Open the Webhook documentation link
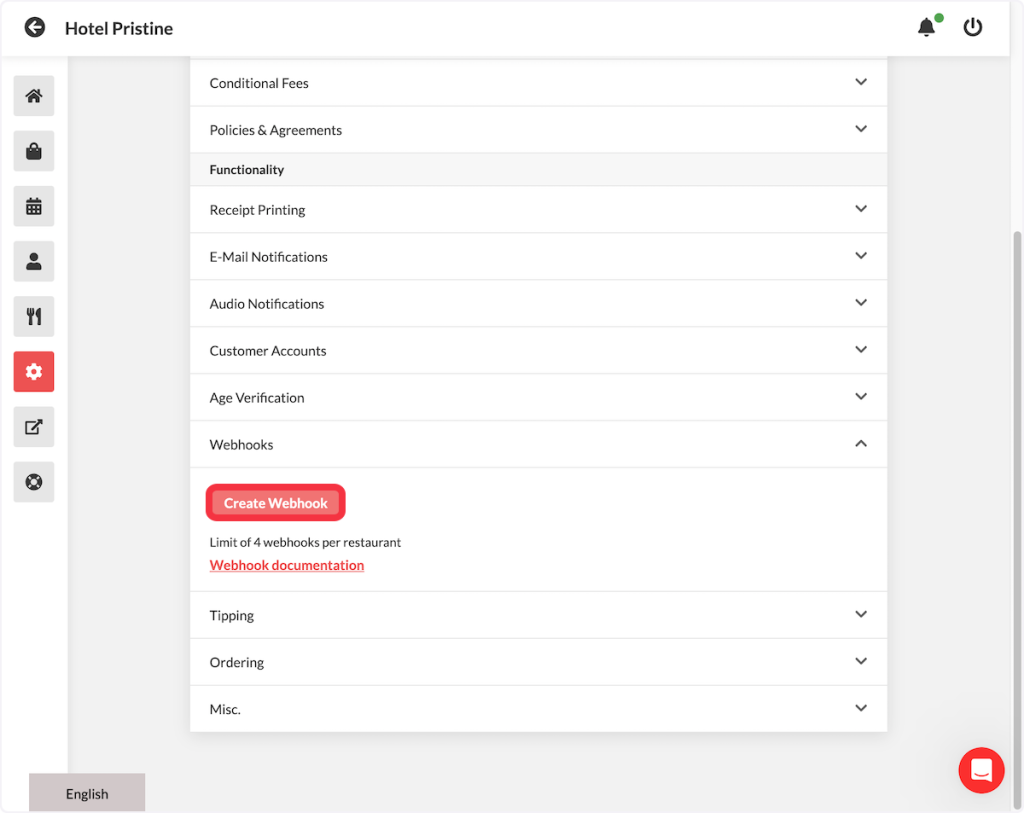This screenshot has height=813, width=1024. point(287,565)
